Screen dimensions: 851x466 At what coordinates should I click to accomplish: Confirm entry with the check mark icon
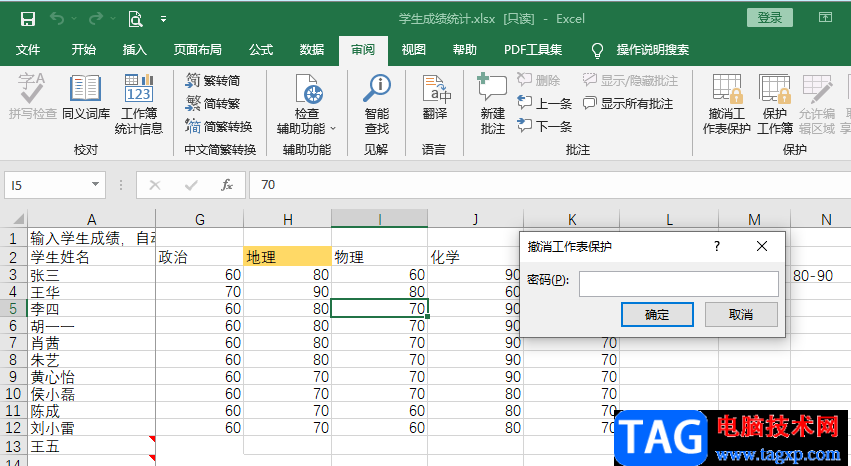coord(191,185)
